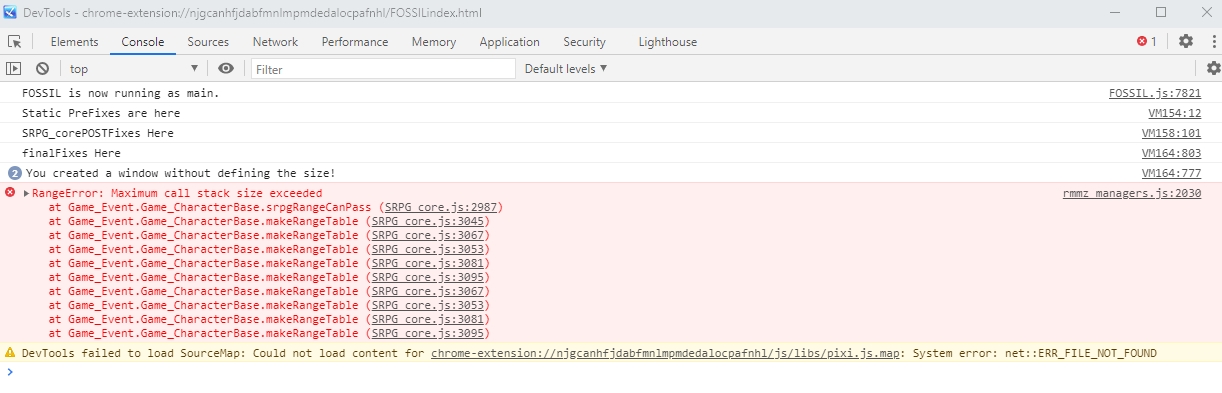Click the grouped message count badge 2
Screen dimensions: 1222x393
click(x=15, y=173)
